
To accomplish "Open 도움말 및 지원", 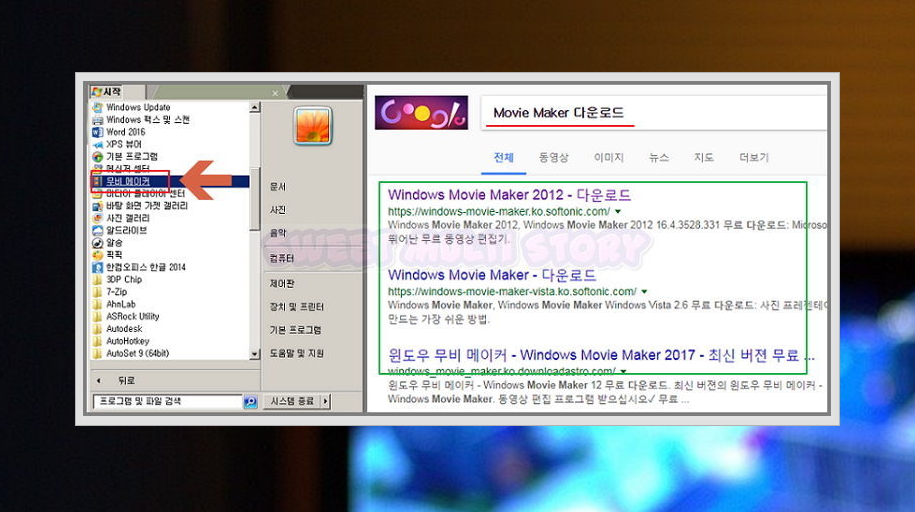I will 296,354.
